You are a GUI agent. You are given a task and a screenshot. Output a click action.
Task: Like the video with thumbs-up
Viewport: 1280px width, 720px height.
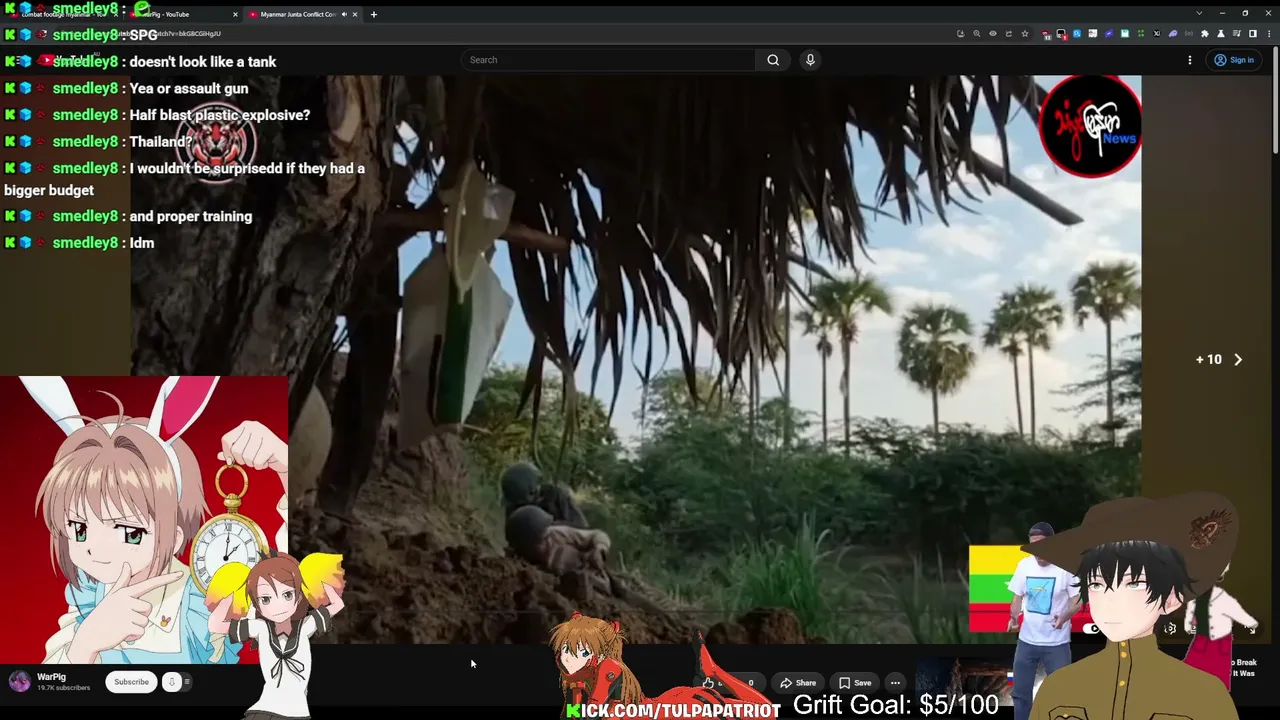pos(708,683)
